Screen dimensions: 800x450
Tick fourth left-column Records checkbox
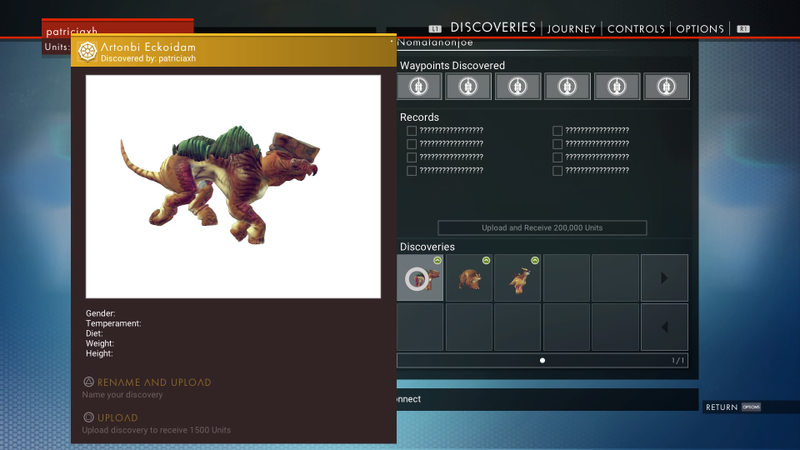point(412,170)
